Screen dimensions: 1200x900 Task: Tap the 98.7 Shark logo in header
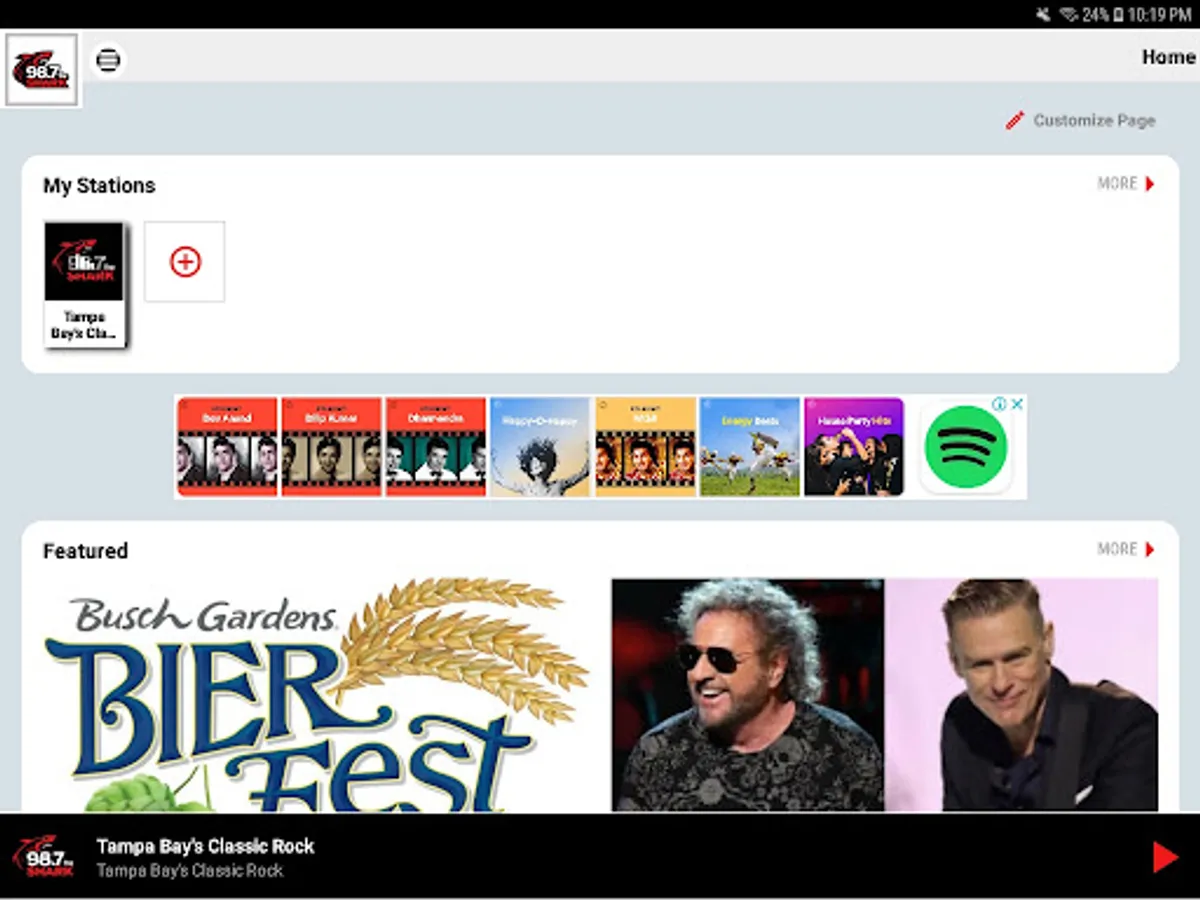pos(42,70)
